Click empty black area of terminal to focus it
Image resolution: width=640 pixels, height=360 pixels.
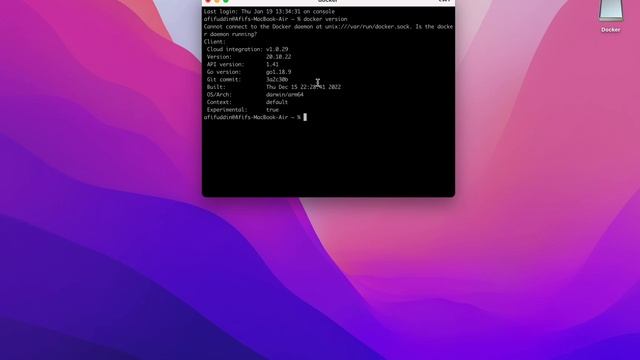tap(328, 159)
